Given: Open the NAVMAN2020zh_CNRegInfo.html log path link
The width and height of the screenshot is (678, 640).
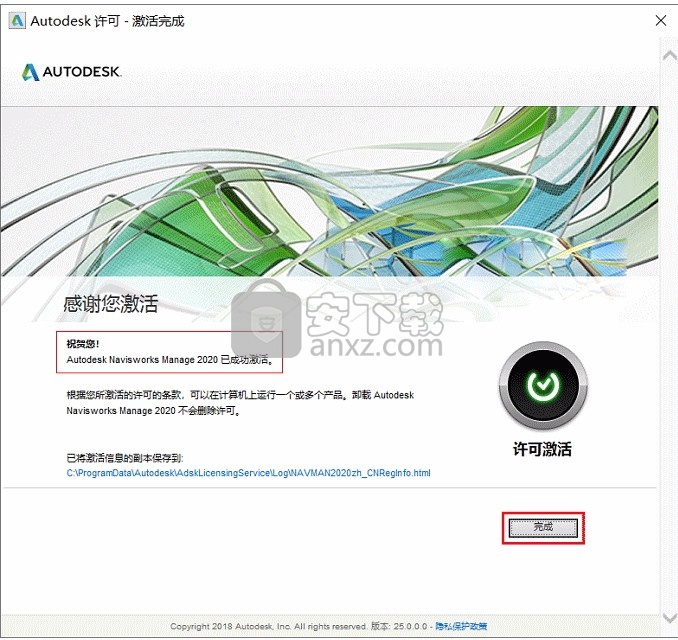Looking at the screenshot, I should [249, 473].
